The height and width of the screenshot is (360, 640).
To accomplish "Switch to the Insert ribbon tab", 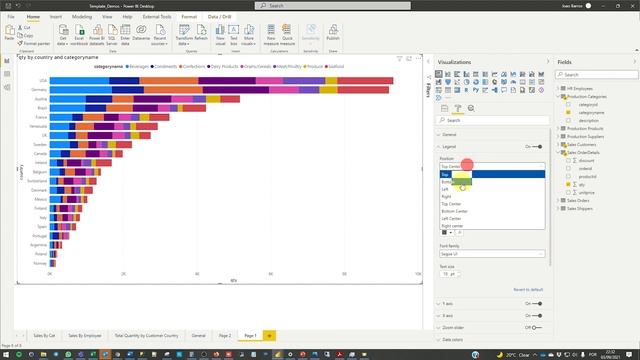I will [56, 17].
